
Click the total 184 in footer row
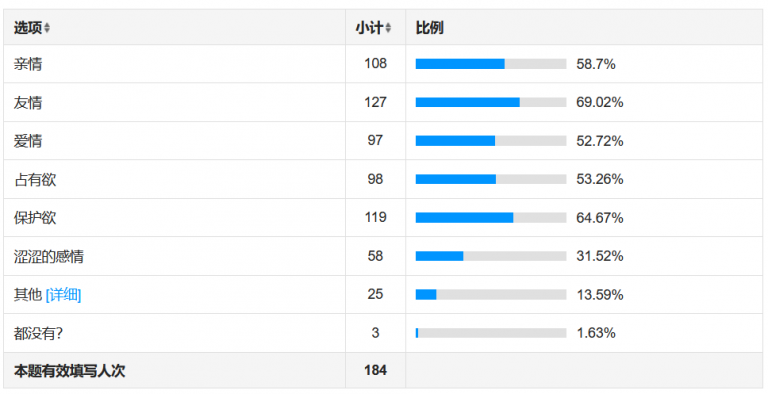pos(375,370)
